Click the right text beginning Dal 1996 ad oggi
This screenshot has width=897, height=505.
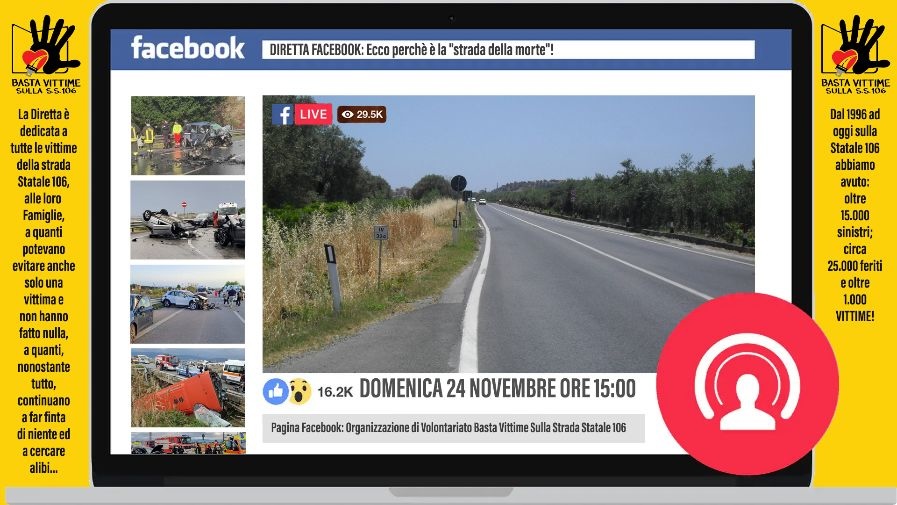point(854,215)
